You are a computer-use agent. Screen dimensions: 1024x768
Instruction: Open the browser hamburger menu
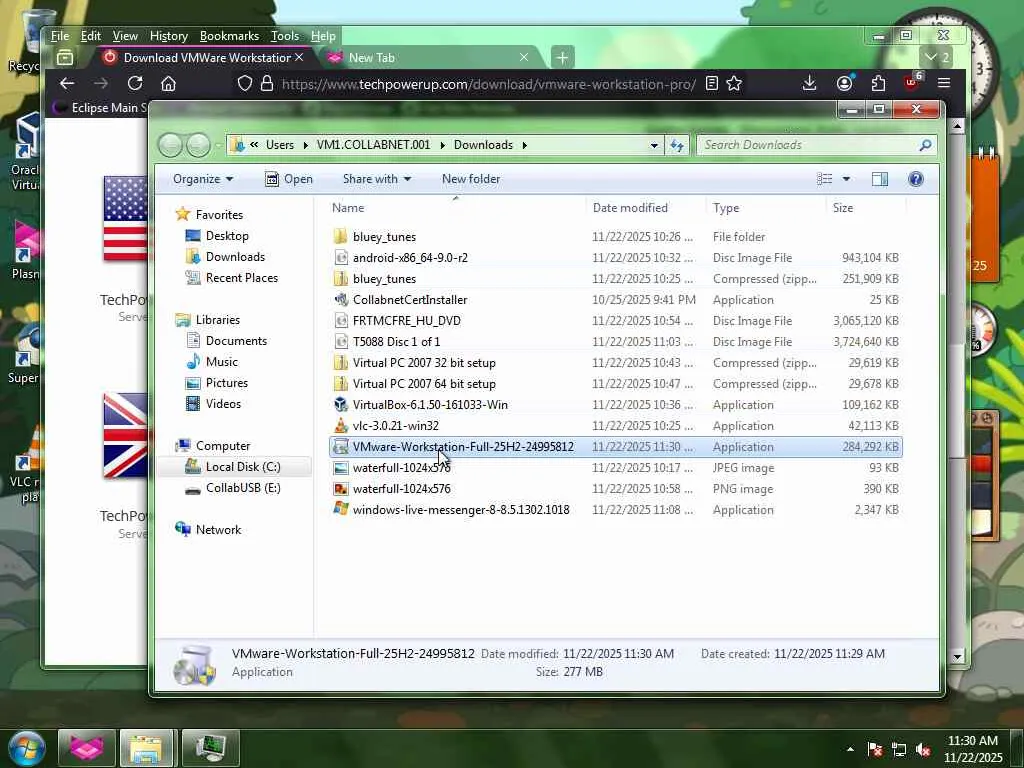coord(944,83)
